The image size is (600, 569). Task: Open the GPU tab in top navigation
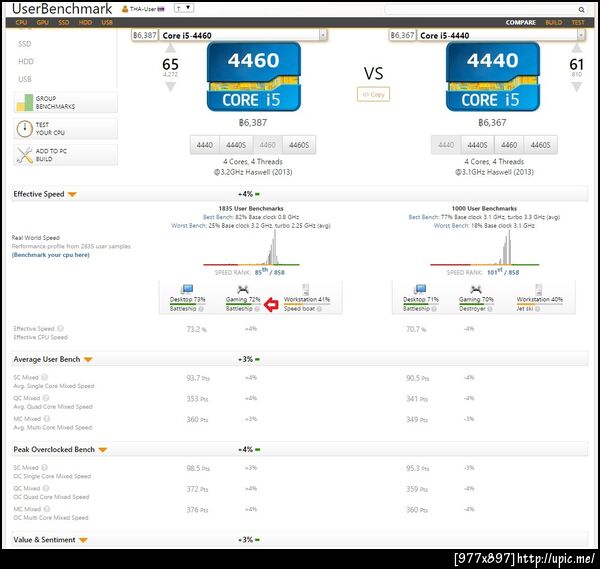42,23
